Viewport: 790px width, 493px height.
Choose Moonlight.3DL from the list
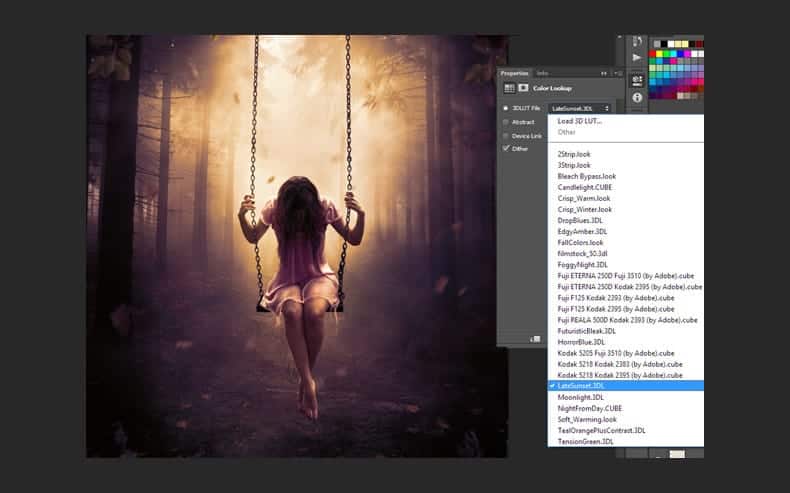[x=580, y=397]
